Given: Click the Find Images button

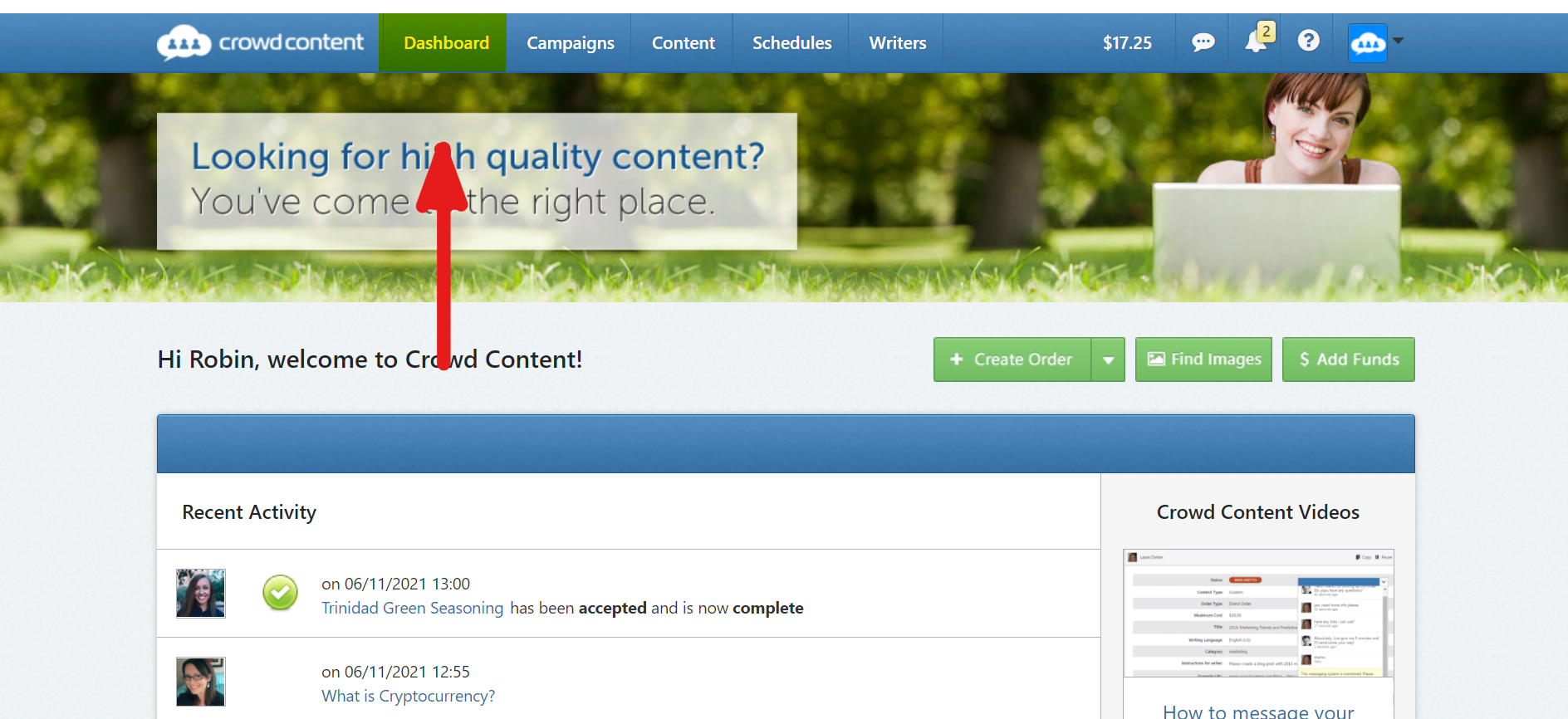Looking at the screenshot, I should 1203,359.
